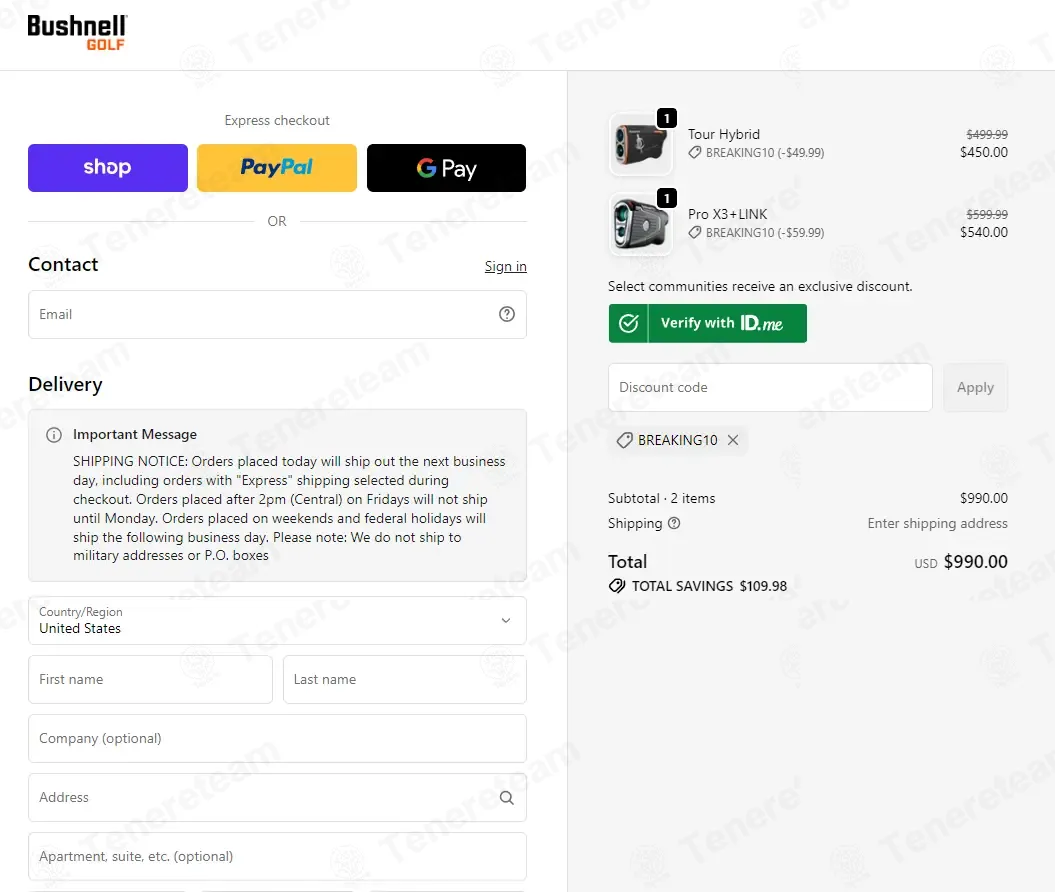Click the Bushnell Golf logo

(x=77, y=33)
